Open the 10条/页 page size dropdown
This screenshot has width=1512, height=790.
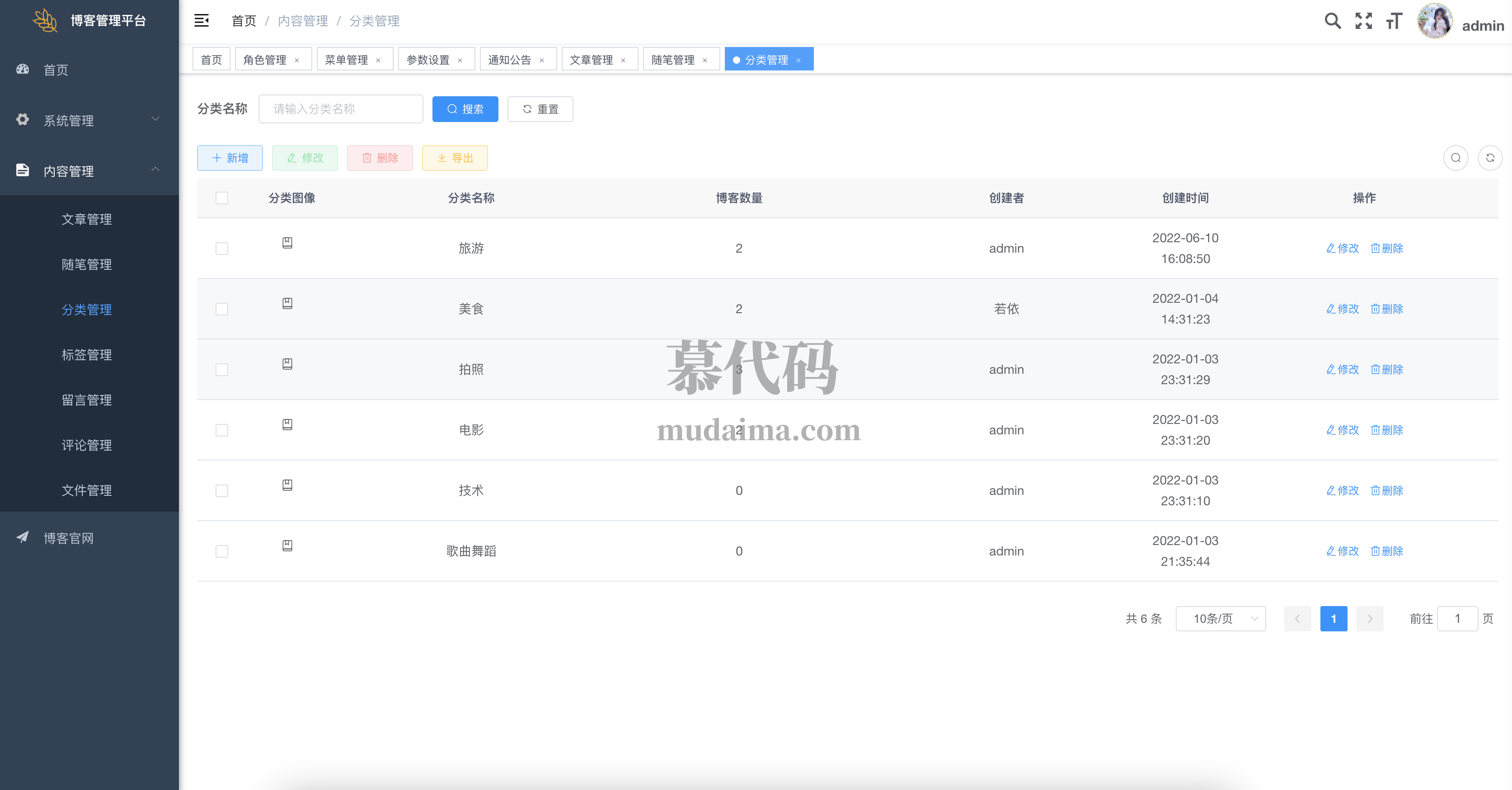pos(1220,619)
